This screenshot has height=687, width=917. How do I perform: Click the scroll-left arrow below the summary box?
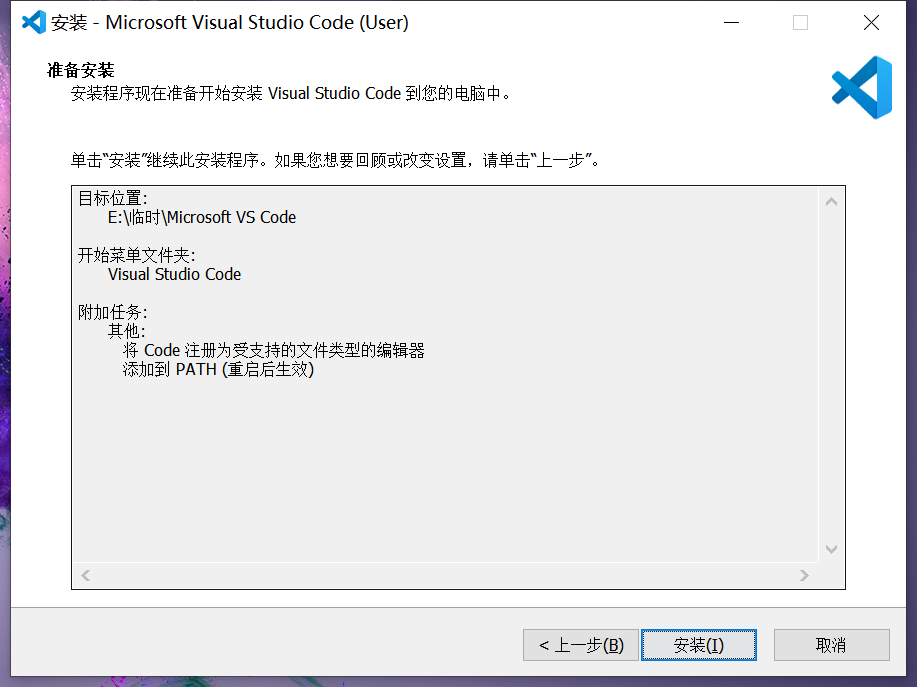[x=85, y=574]
